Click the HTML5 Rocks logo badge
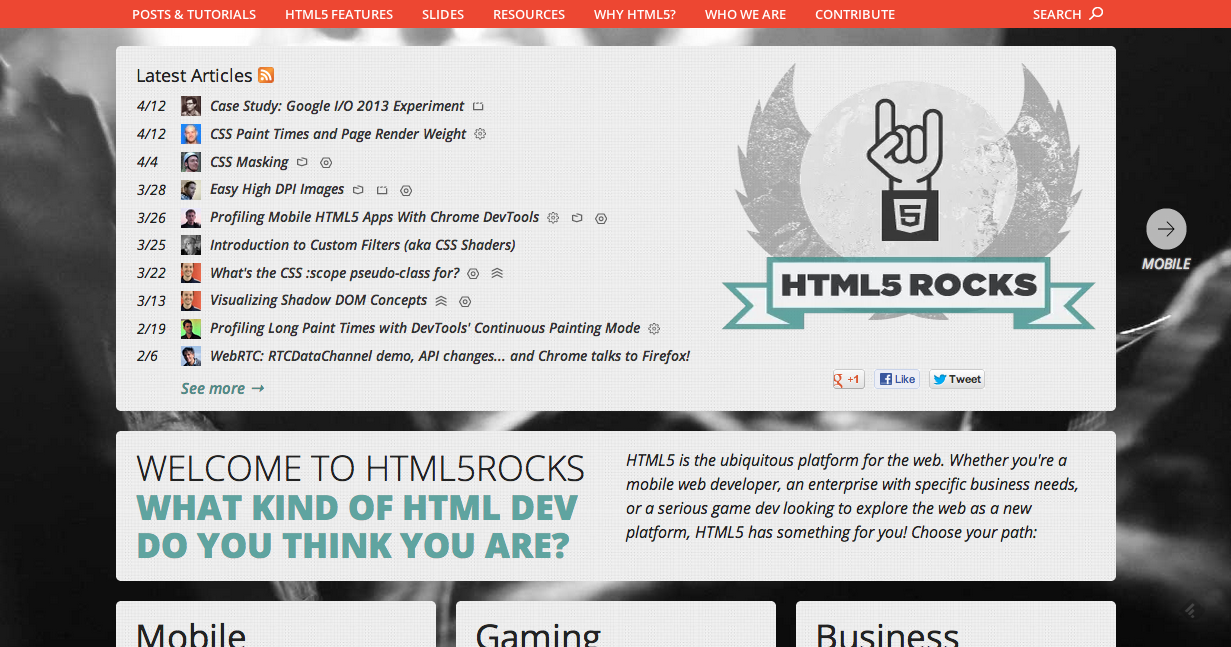The width and height of the screenshot is (1231, 647). (x=908, y=196)
